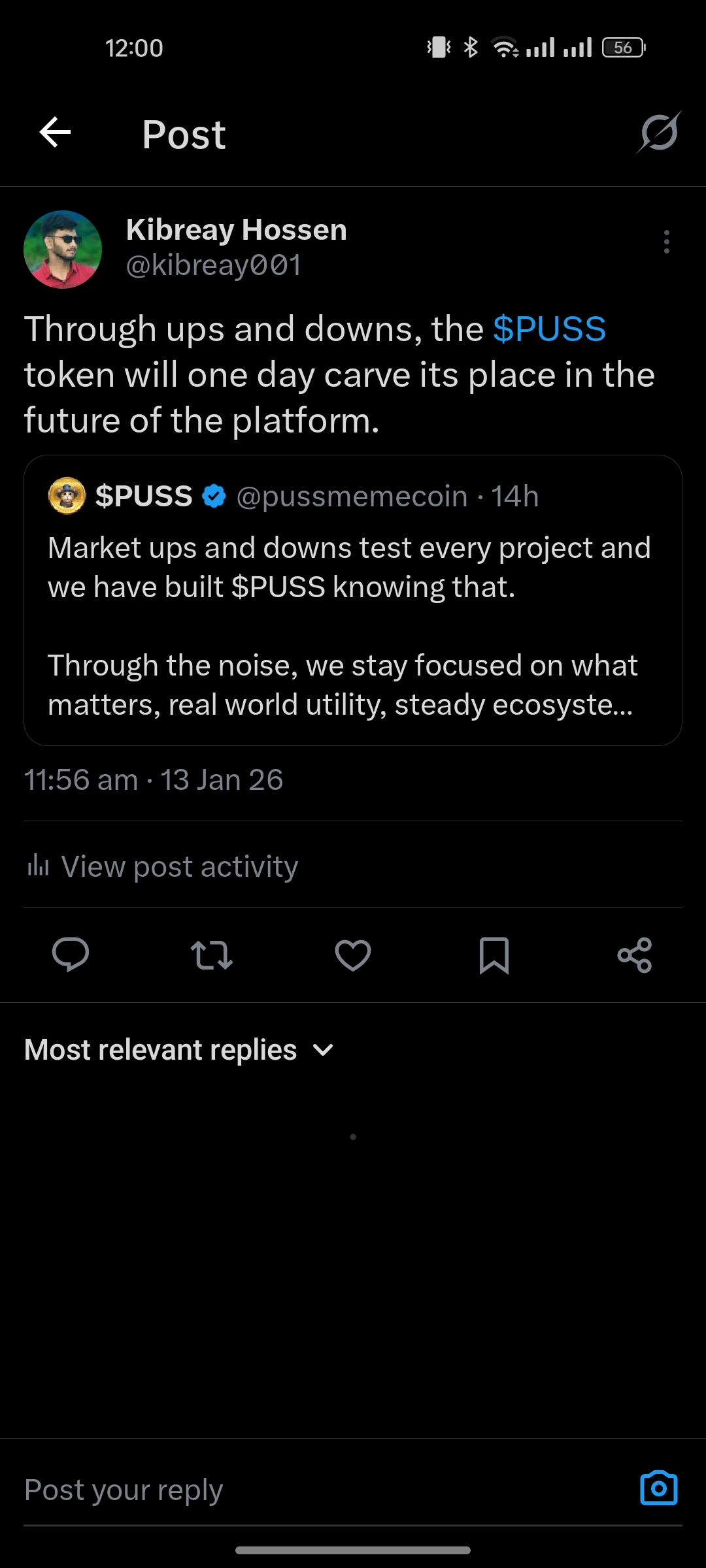Open three-dot menu on Kibreay Hossen's post
This screenshot has width=706, height=1568.
(666, 242)
